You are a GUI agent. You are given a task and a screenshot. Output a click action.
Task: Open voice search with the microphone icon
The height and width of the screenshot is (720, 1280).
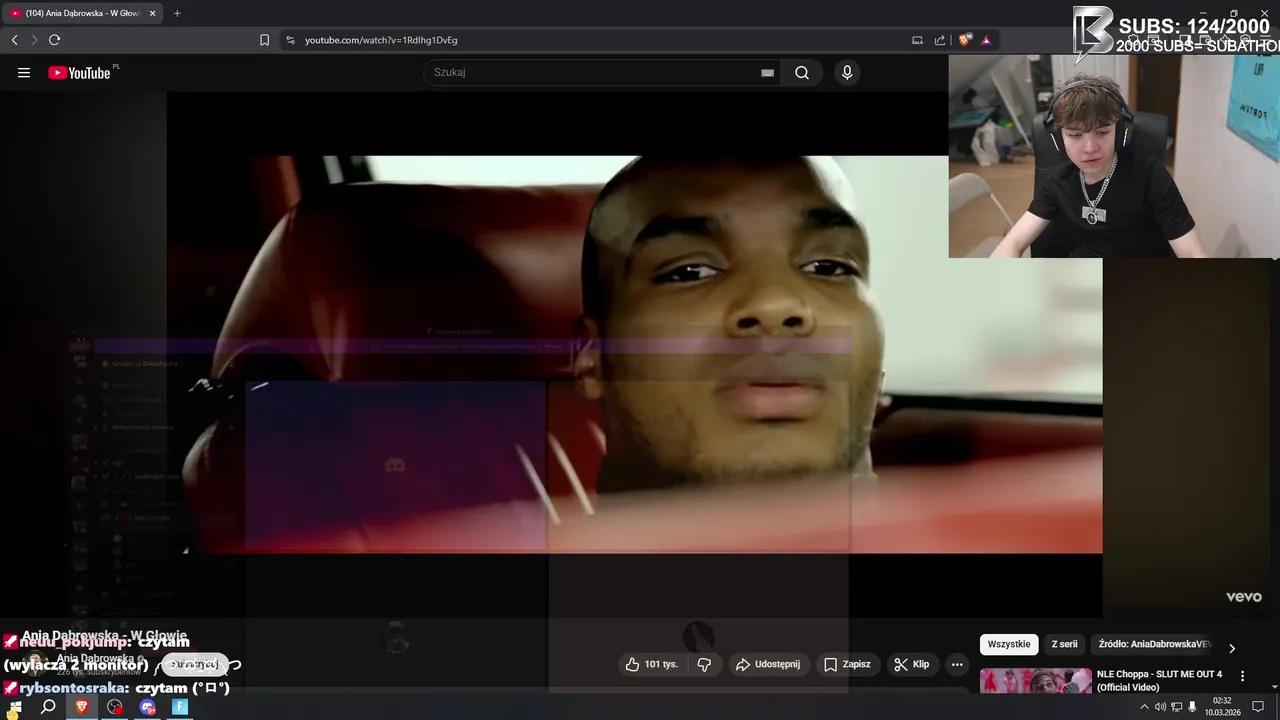pos(846,72)
